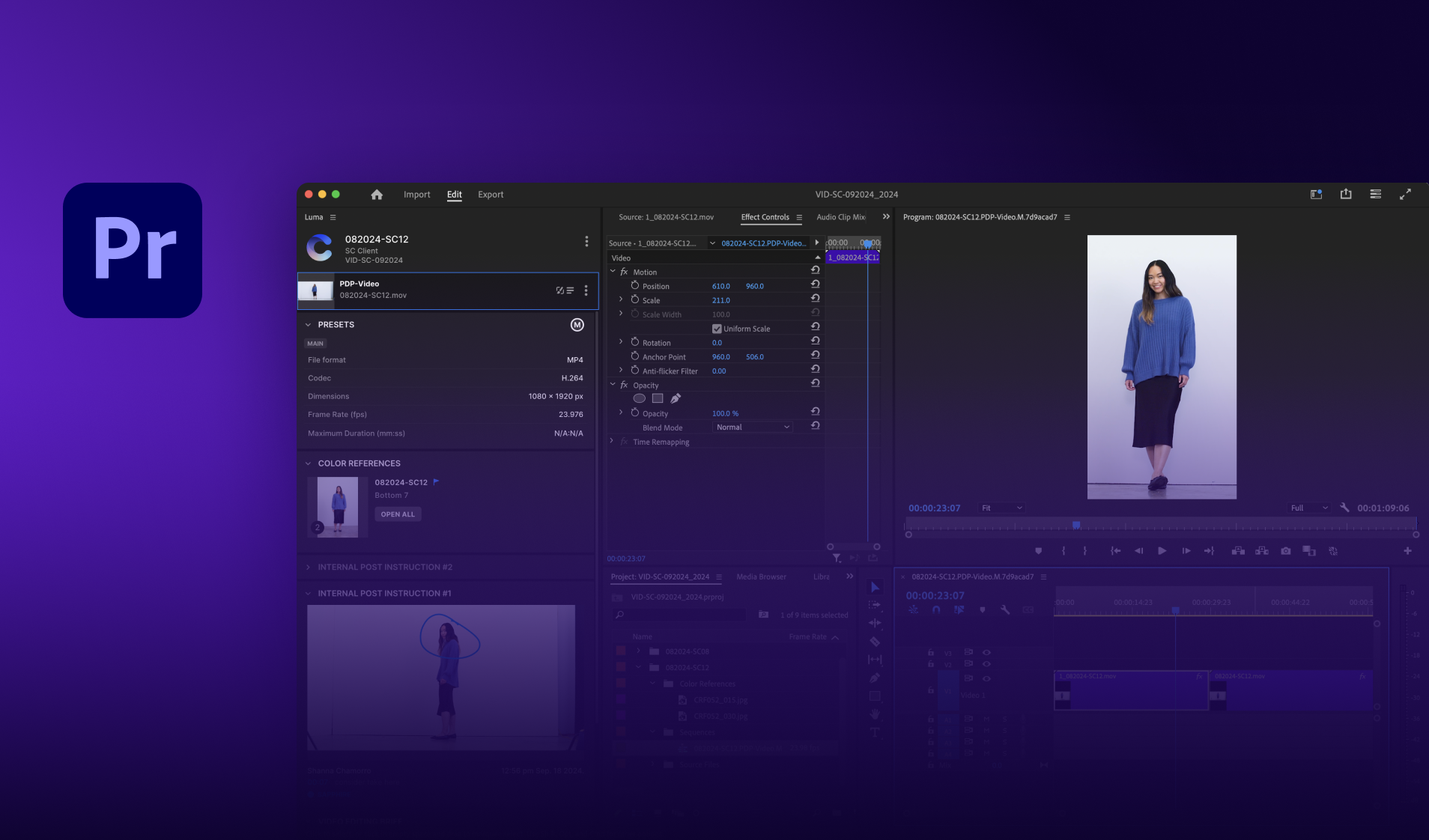
Task: Create a 4-point rectangle mask
Action: 658,398
